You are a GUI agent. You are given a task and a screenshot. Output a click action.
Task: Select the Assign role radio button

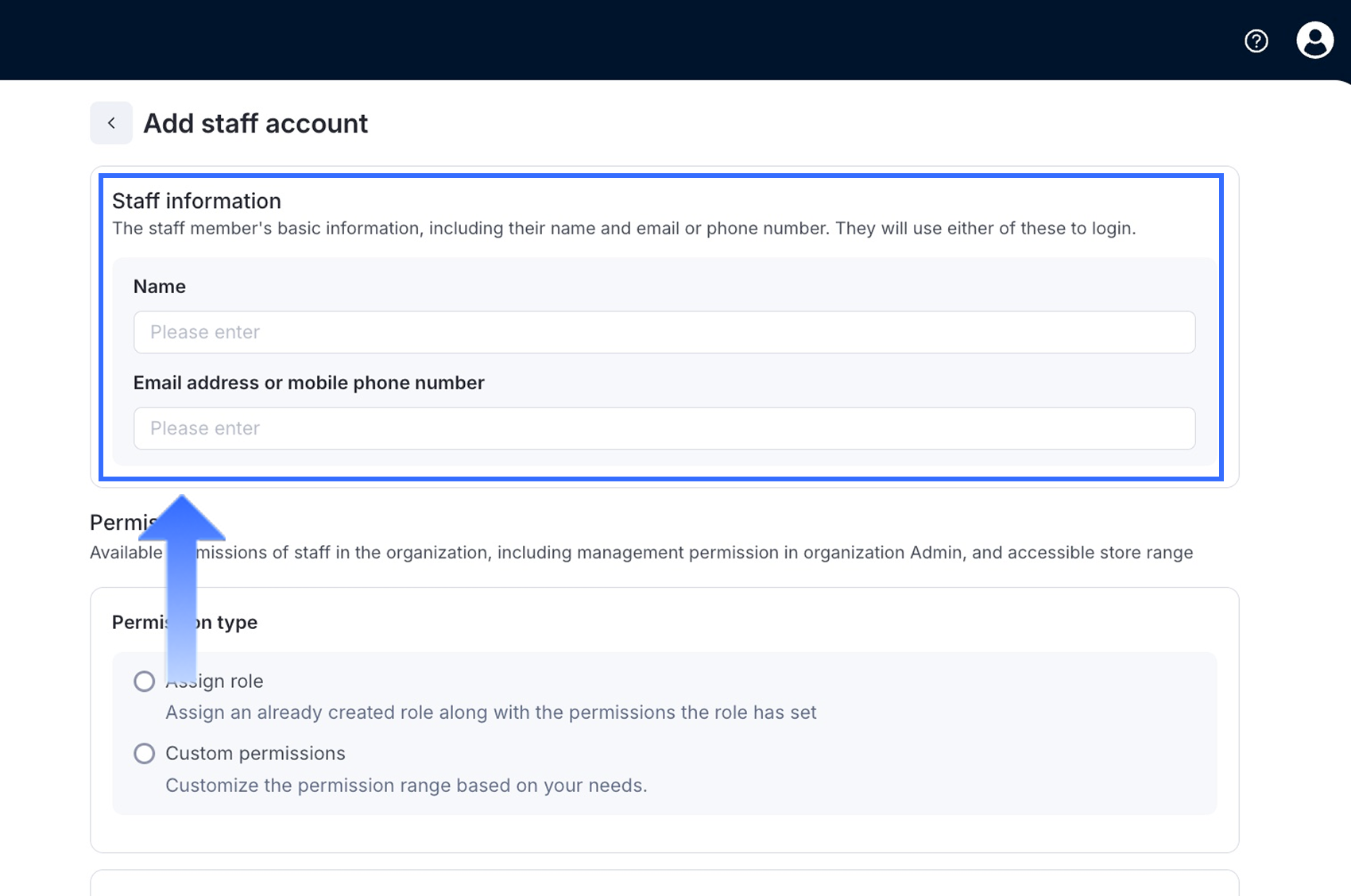pyautogui.click(x=144, y=682)
